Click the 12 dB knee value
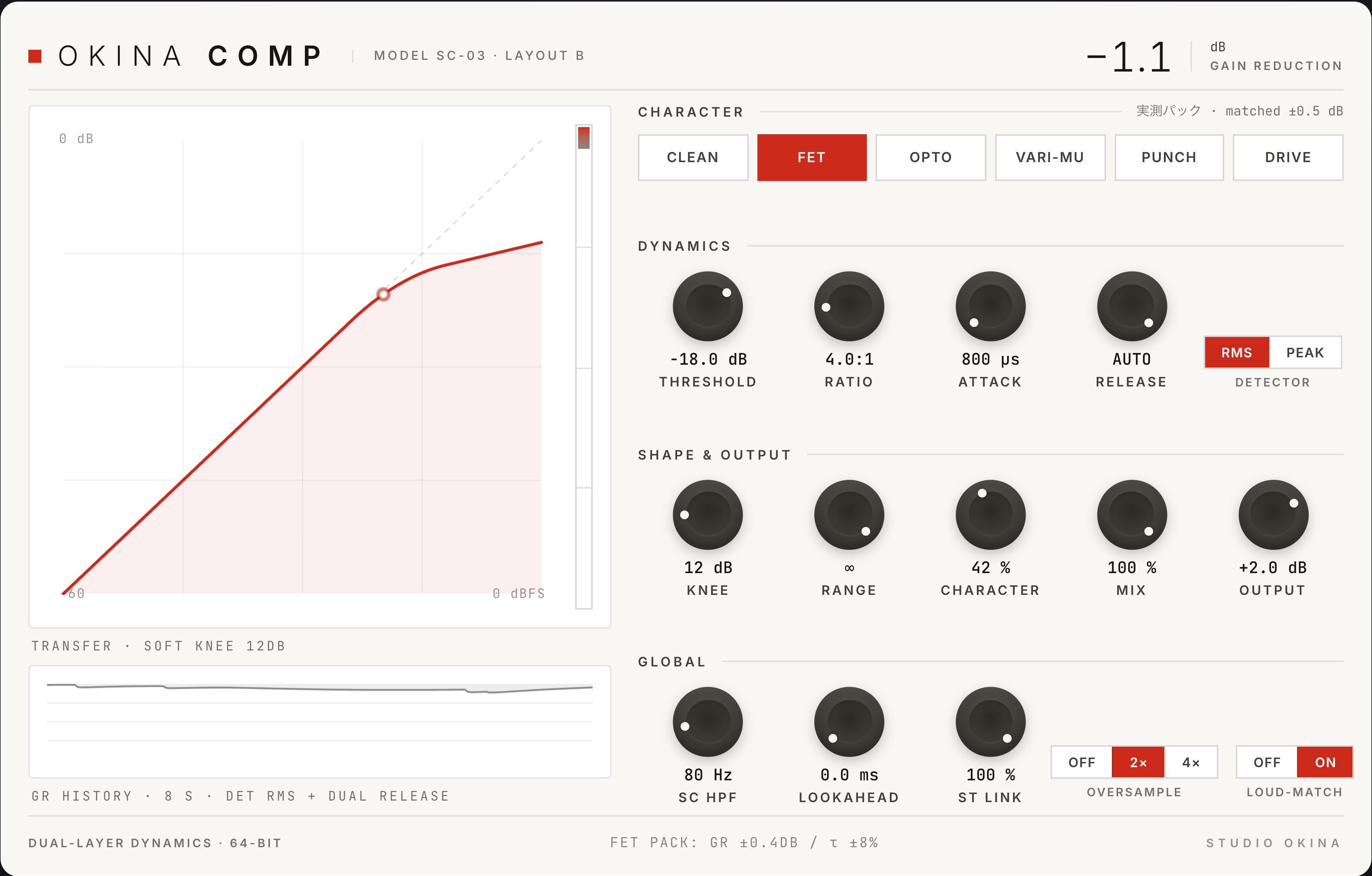 pyautogui.click(x=708, y=568)
